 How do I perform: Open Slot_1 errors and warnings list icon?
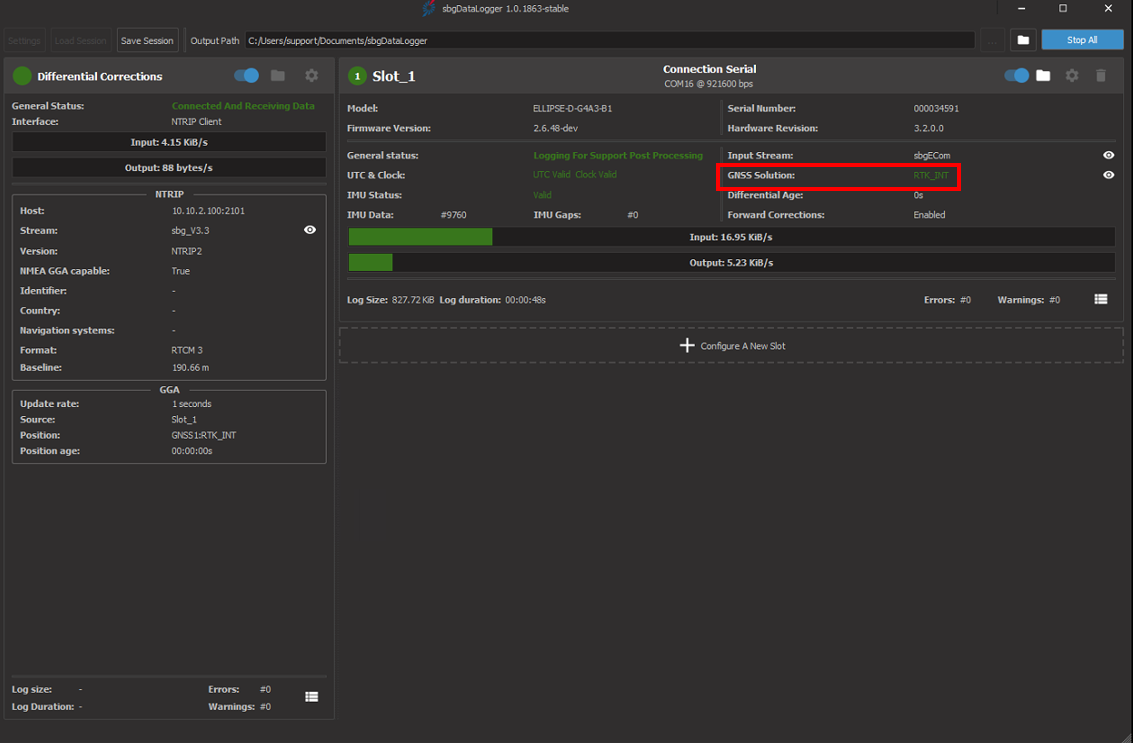point(1100,300)
